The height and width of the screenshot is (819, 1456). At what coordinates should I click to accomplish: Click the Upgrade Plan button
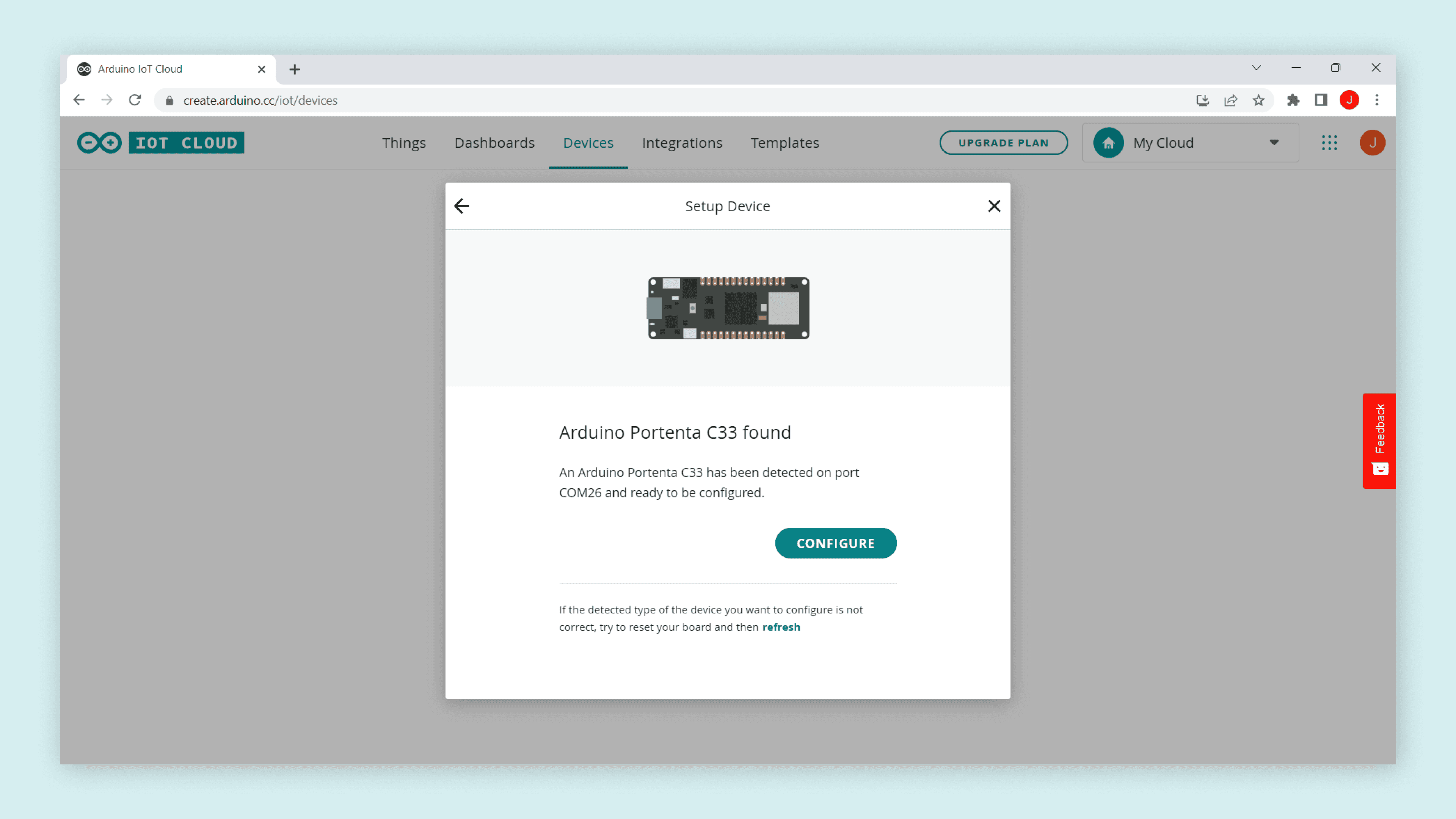coord(1003,143)
